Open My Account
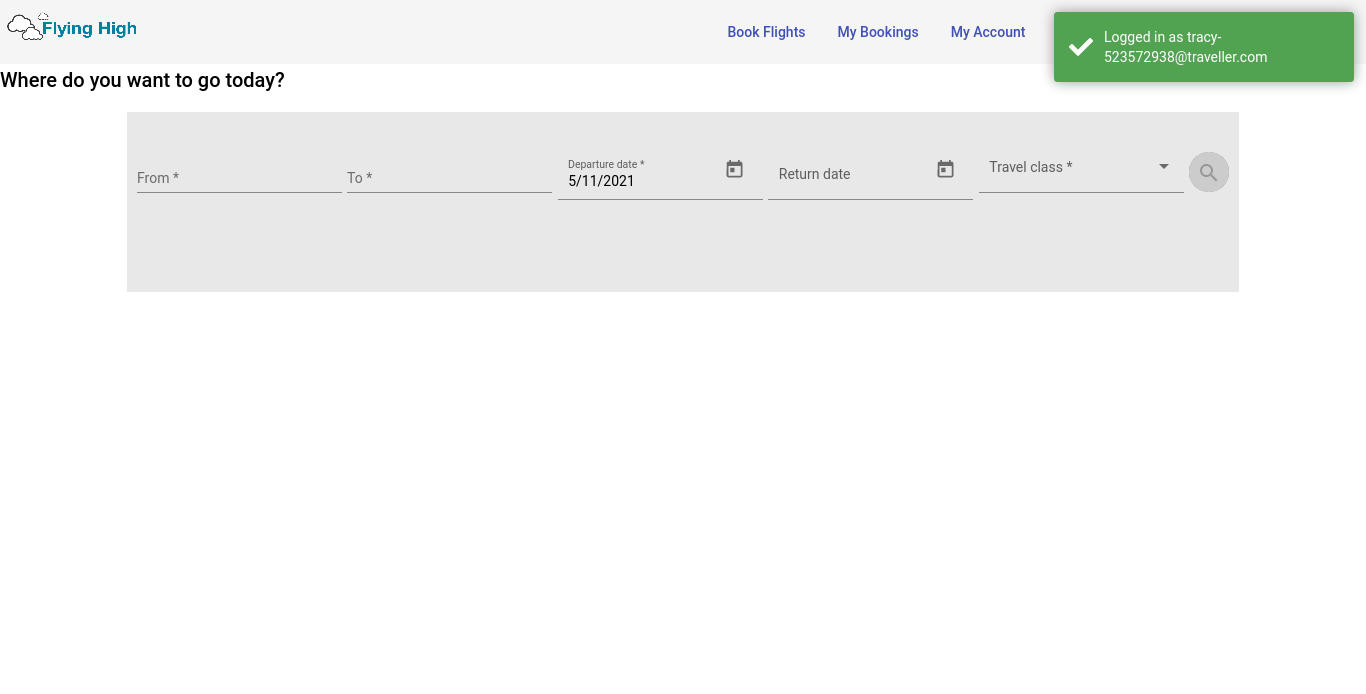Screen dimensions: 1366x694 pos(987,32)
